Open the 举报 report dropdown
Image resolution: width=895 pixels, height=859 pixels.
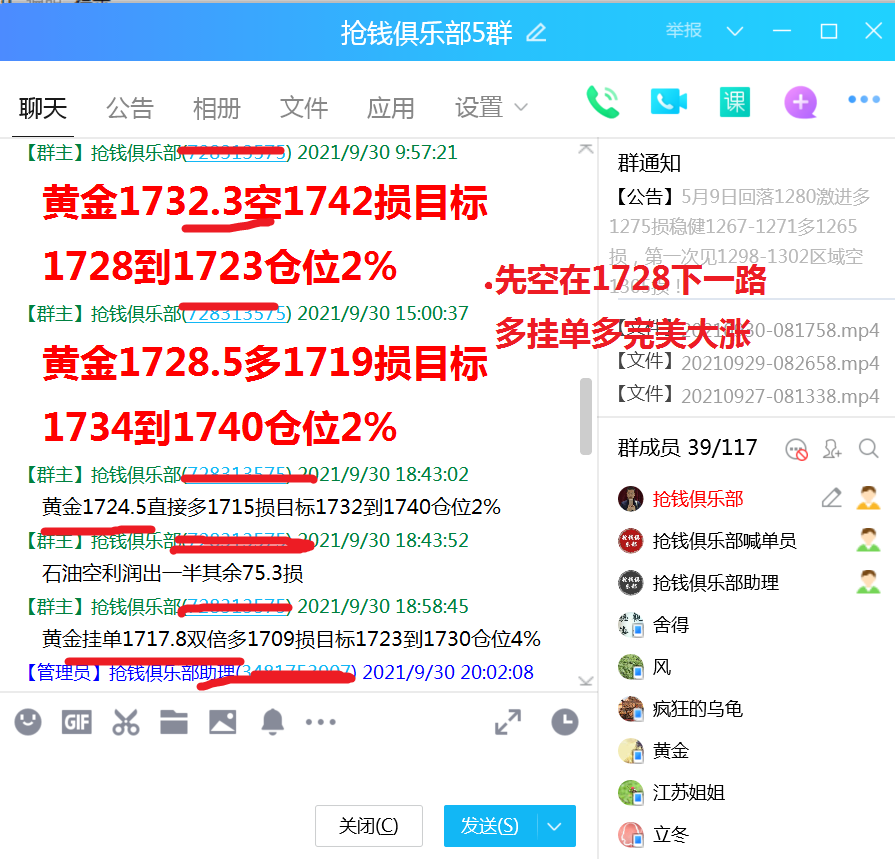tap(682, 30)
